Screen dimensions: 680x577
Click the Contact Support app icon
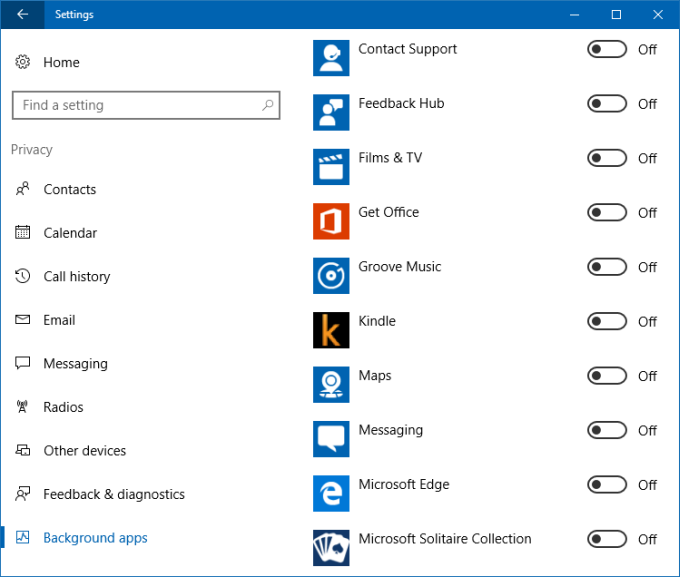(331, 58)
